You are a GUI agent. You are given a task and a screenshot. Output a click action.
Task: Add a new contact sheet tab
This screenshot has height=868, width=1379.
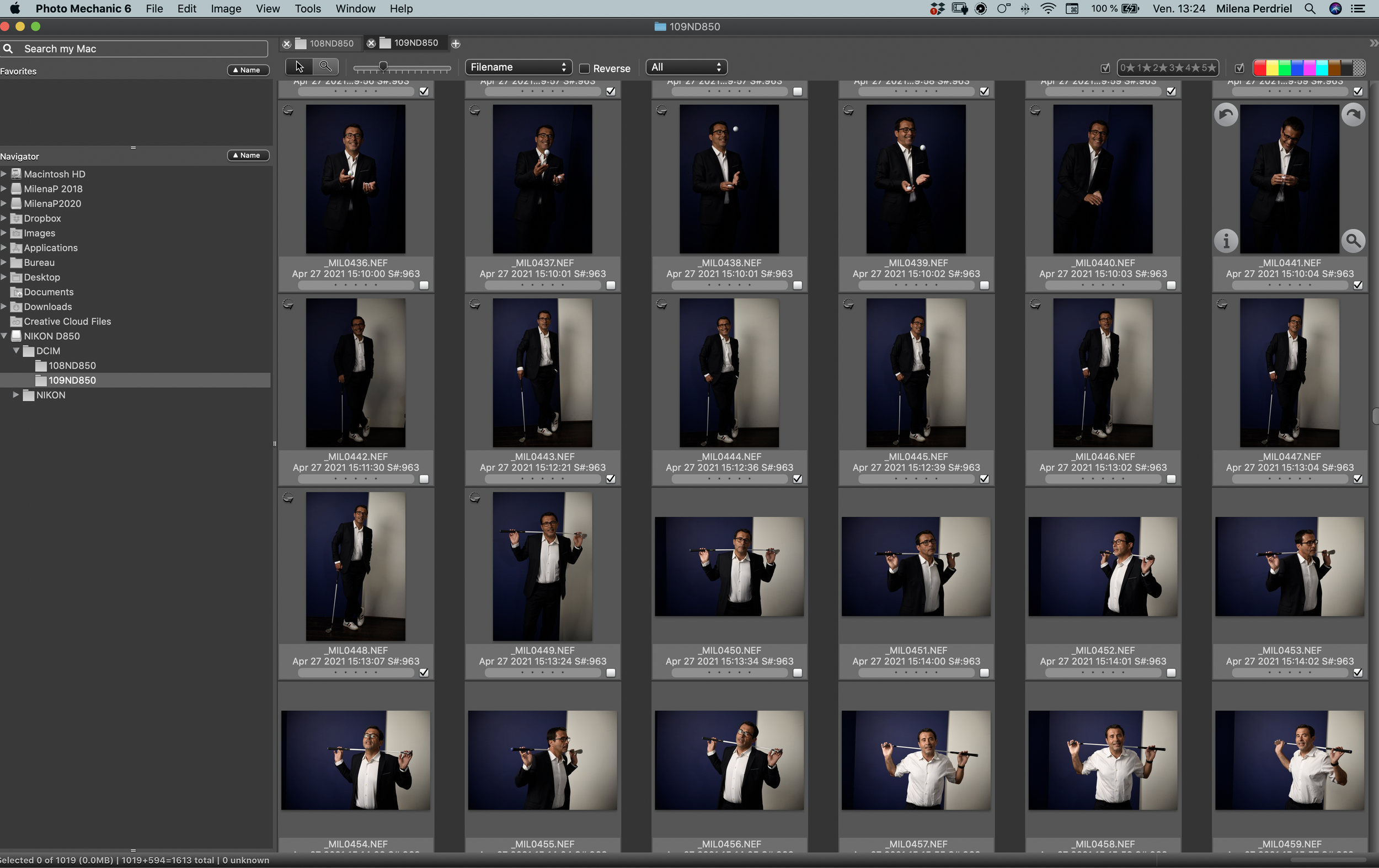pyautogui.click(x=456, y=44)
